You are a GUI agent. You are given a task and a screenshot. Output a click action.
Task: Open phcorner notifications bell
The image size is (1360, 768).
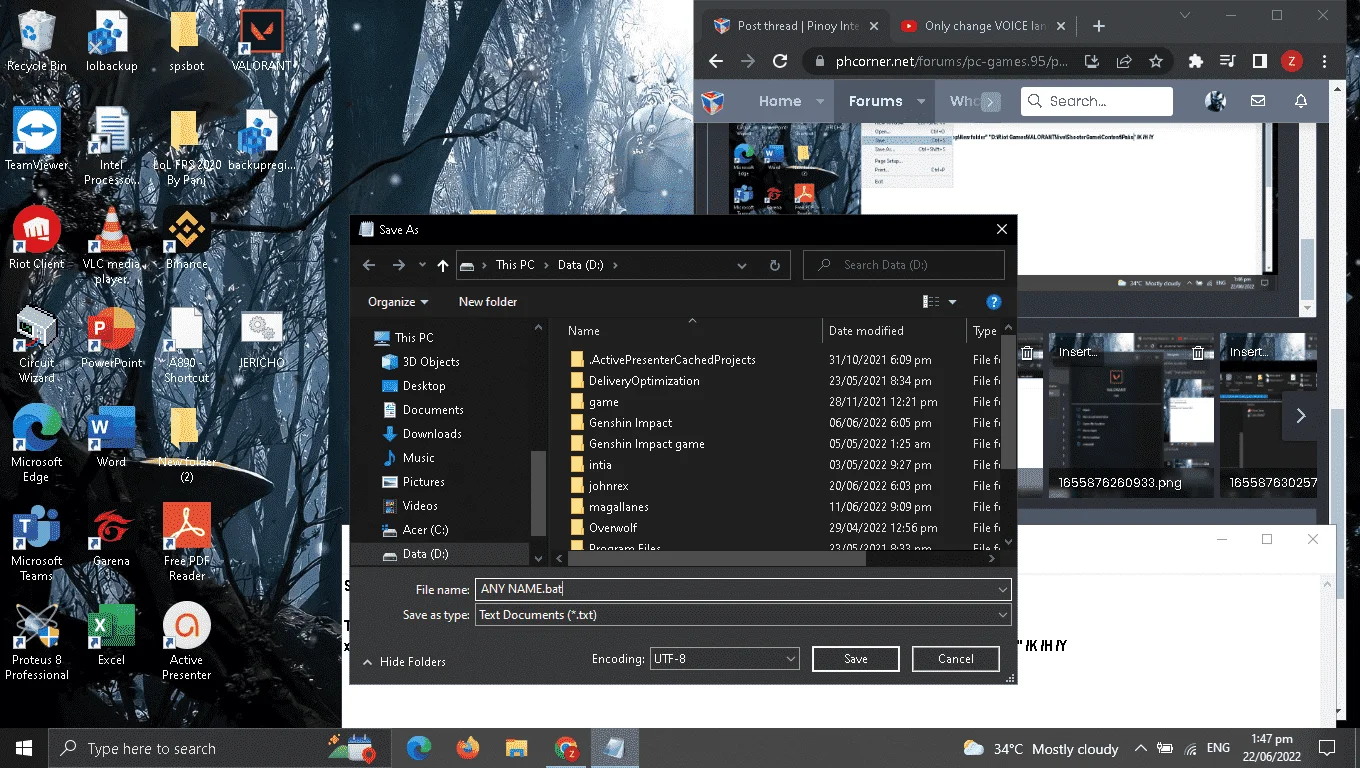tap(1301, 101)
